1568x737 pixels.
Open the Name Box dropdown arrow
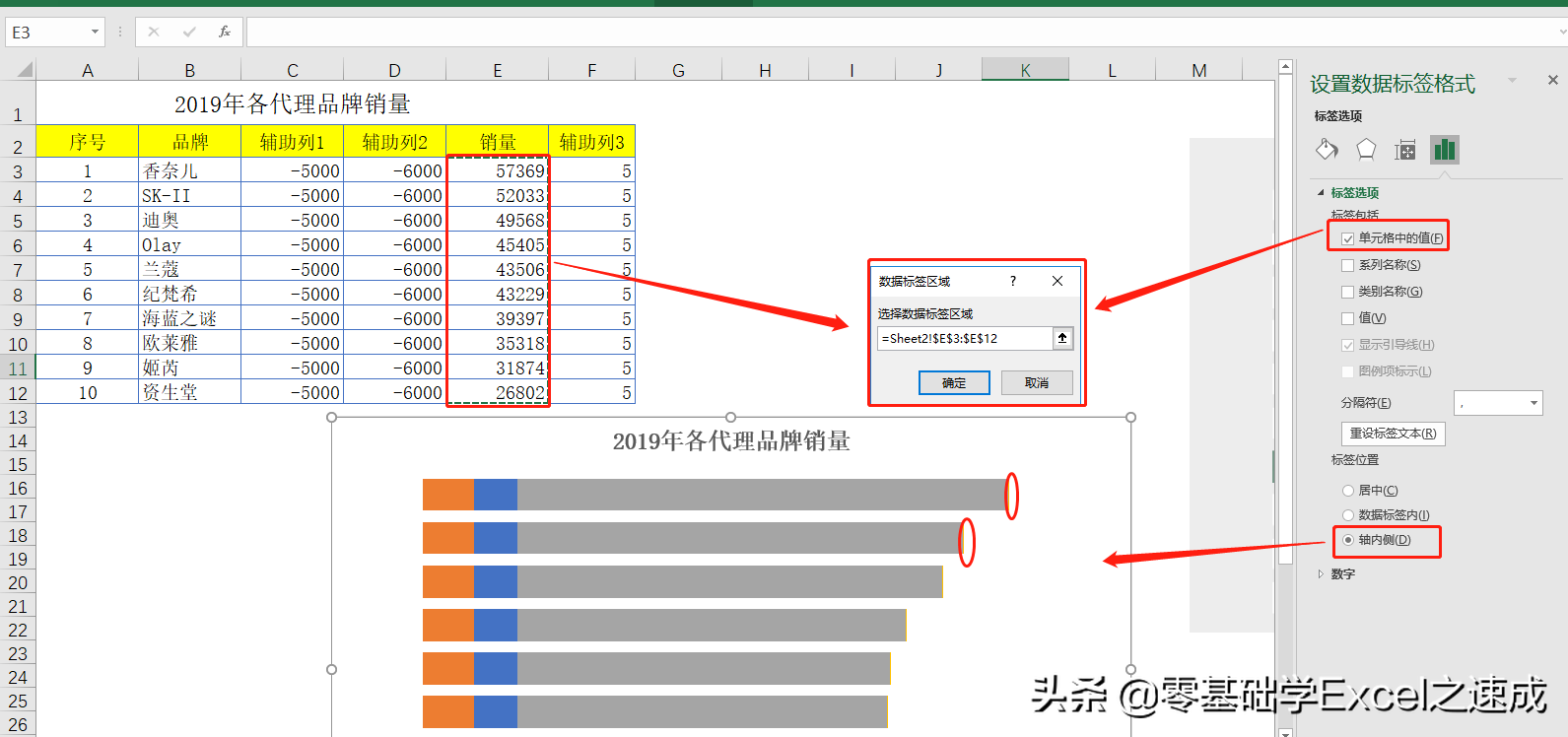[x=95, y=33]
